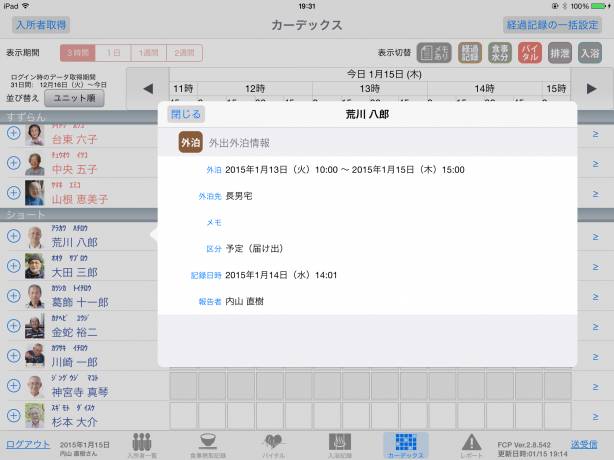
Task: Close the popup with 閉じる
Action: coord(185,114)
